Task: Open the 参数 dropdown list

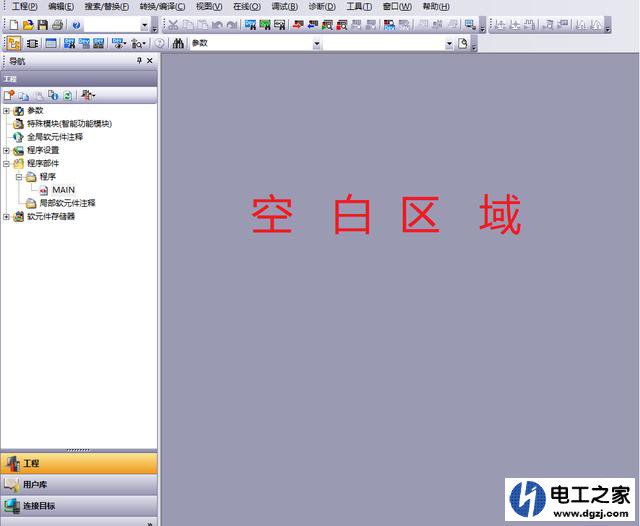Action: [317, 44]
